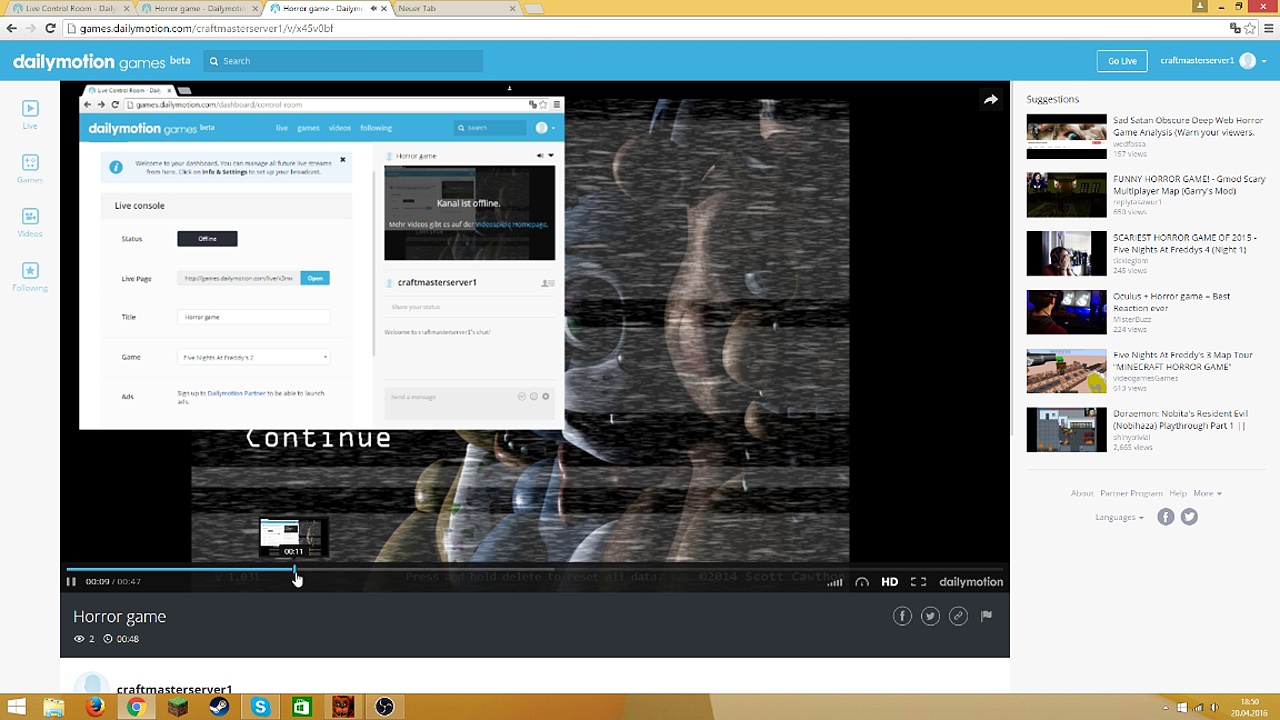The height and width of the screenshot is (720, 1280).
Task: Expand the More footer menu
Action: (x=1207, y=493)
